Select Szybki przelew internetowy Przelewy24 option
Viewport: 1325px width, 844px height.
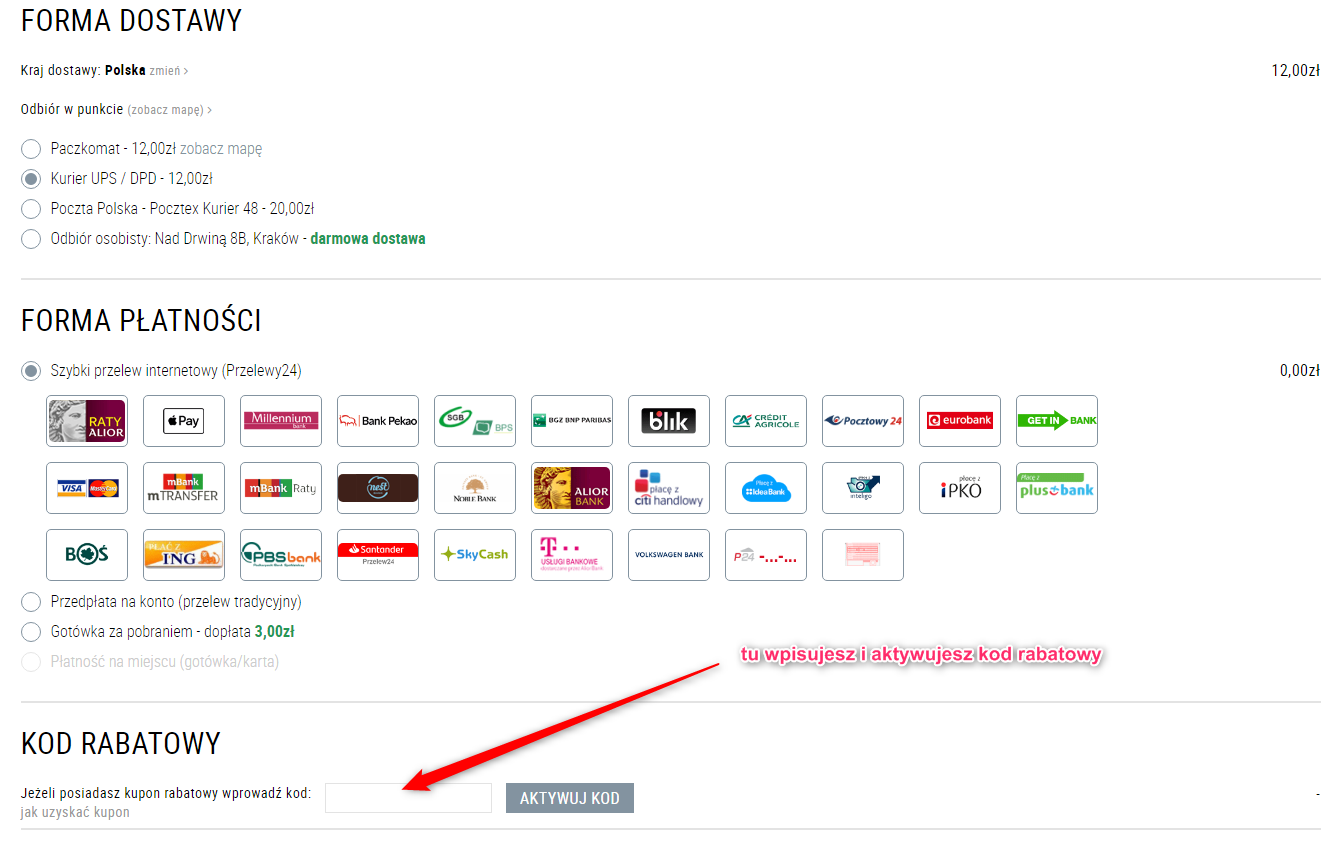click(31, 371)
